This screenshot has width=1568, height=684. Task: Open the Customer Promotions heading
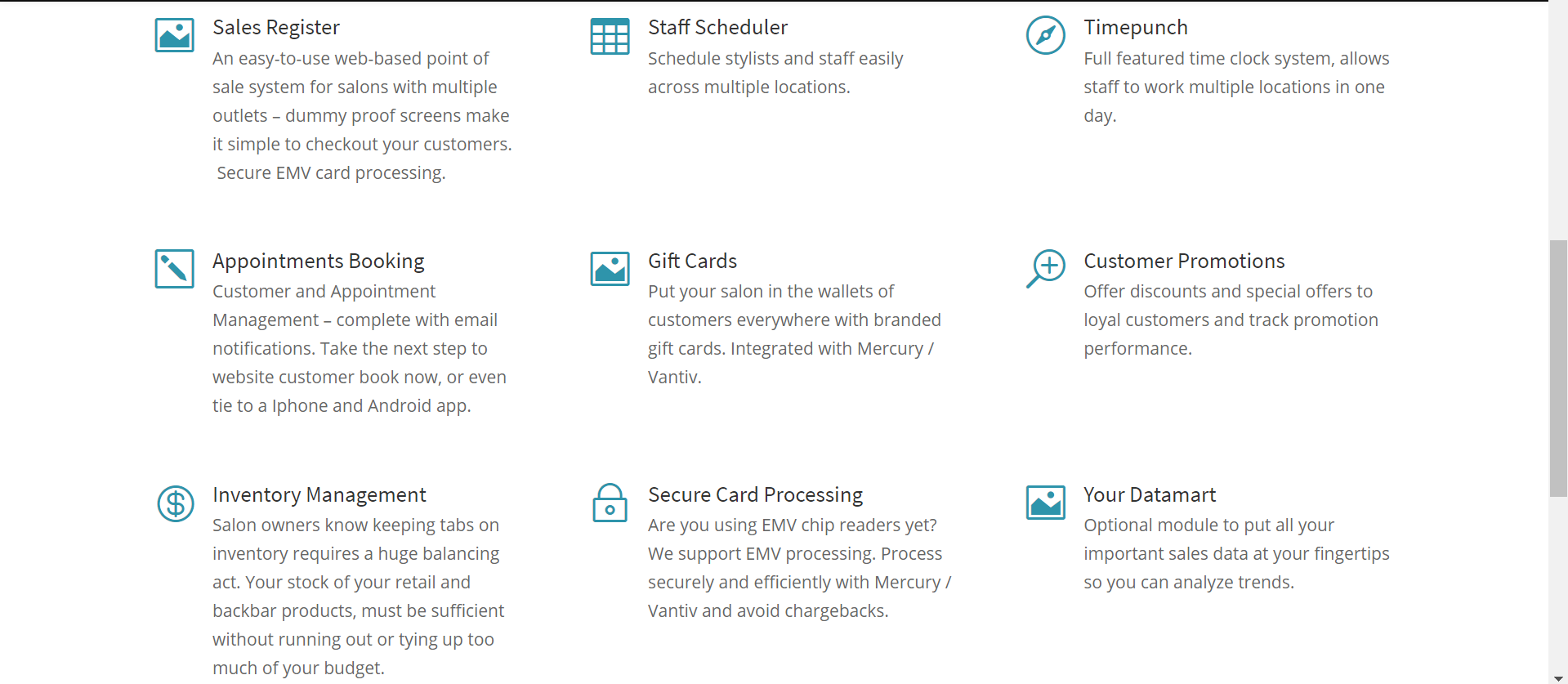click(1183, 261)
